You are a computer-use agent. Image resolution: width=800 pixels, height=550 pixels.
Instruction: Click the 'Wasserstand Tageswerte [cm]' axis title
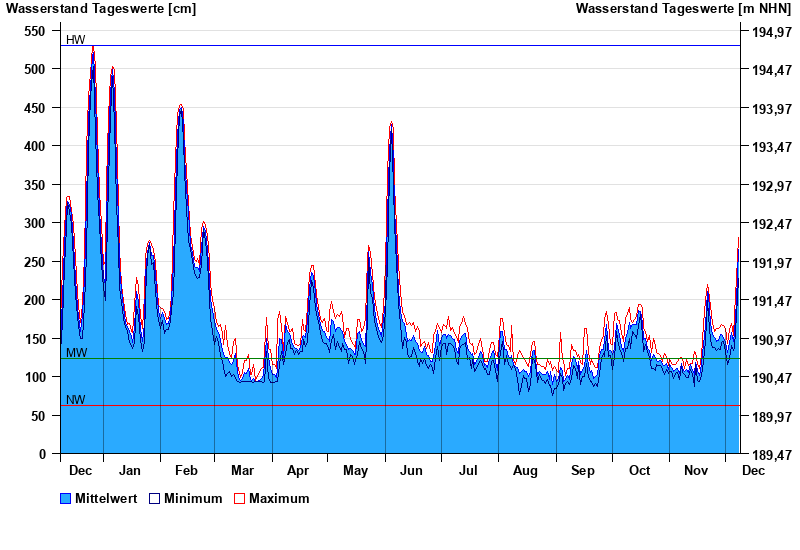tap(101, 9)
